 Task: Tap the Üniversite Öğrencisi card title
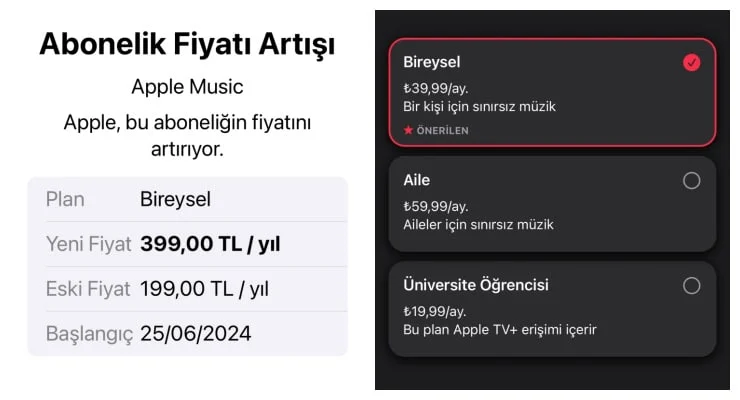[x=475, y=285]
